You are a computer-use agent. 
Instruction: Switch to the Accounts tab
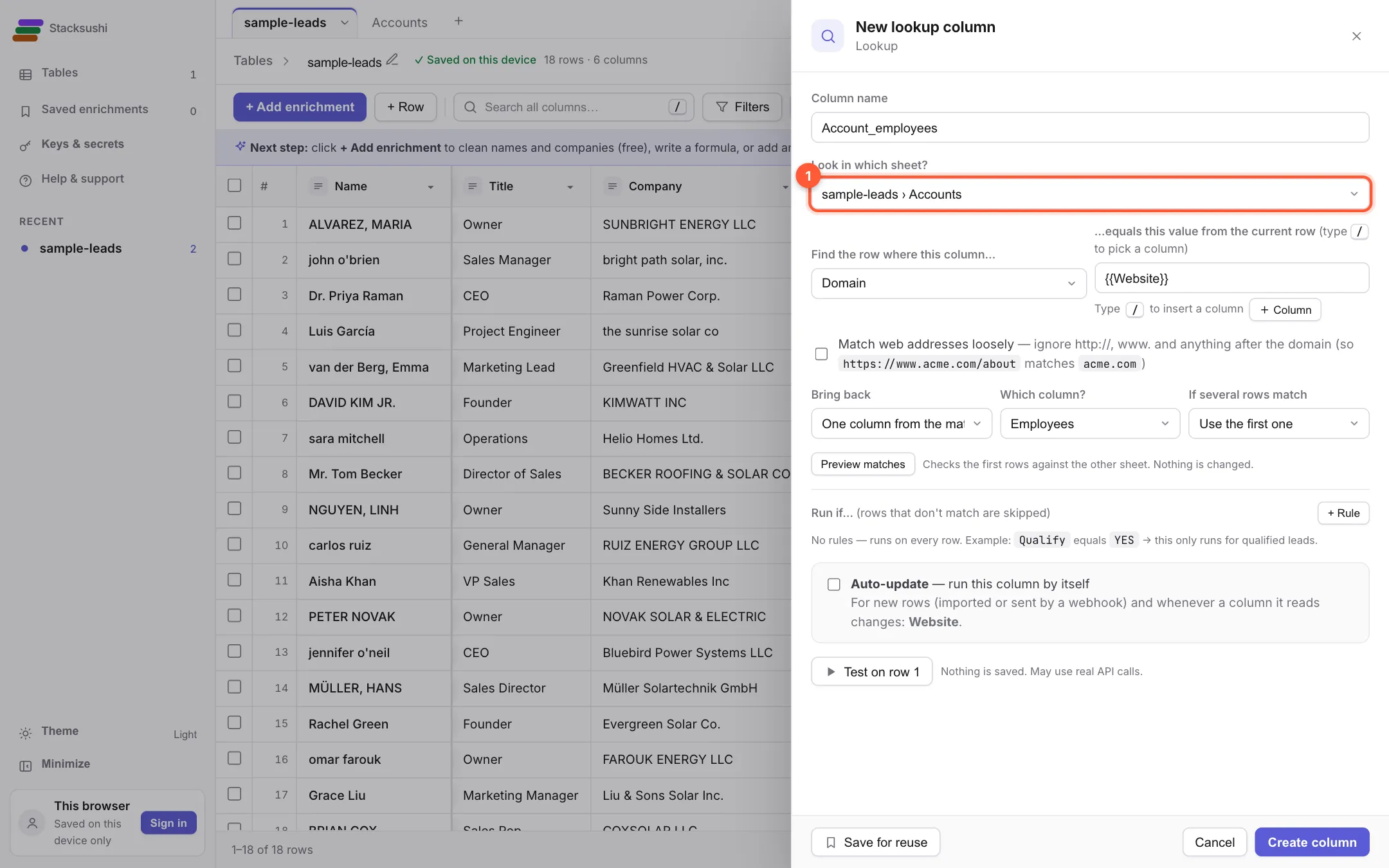pyautogui.click(x=399, y=23)
